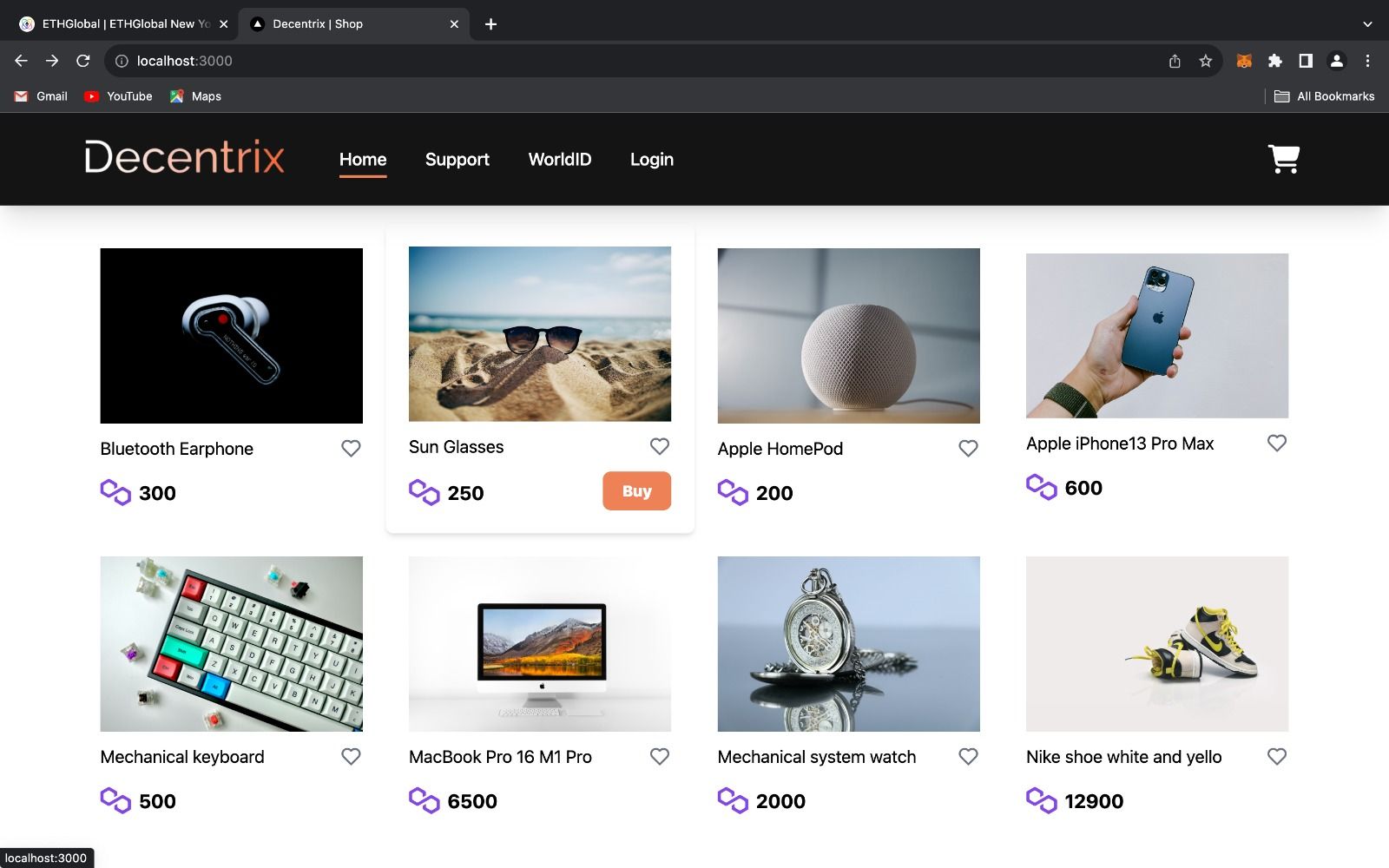The height and width of the screenshot is (868, 1389).
Task: Open the MacBook Pro product image
Action: (540, 644)
